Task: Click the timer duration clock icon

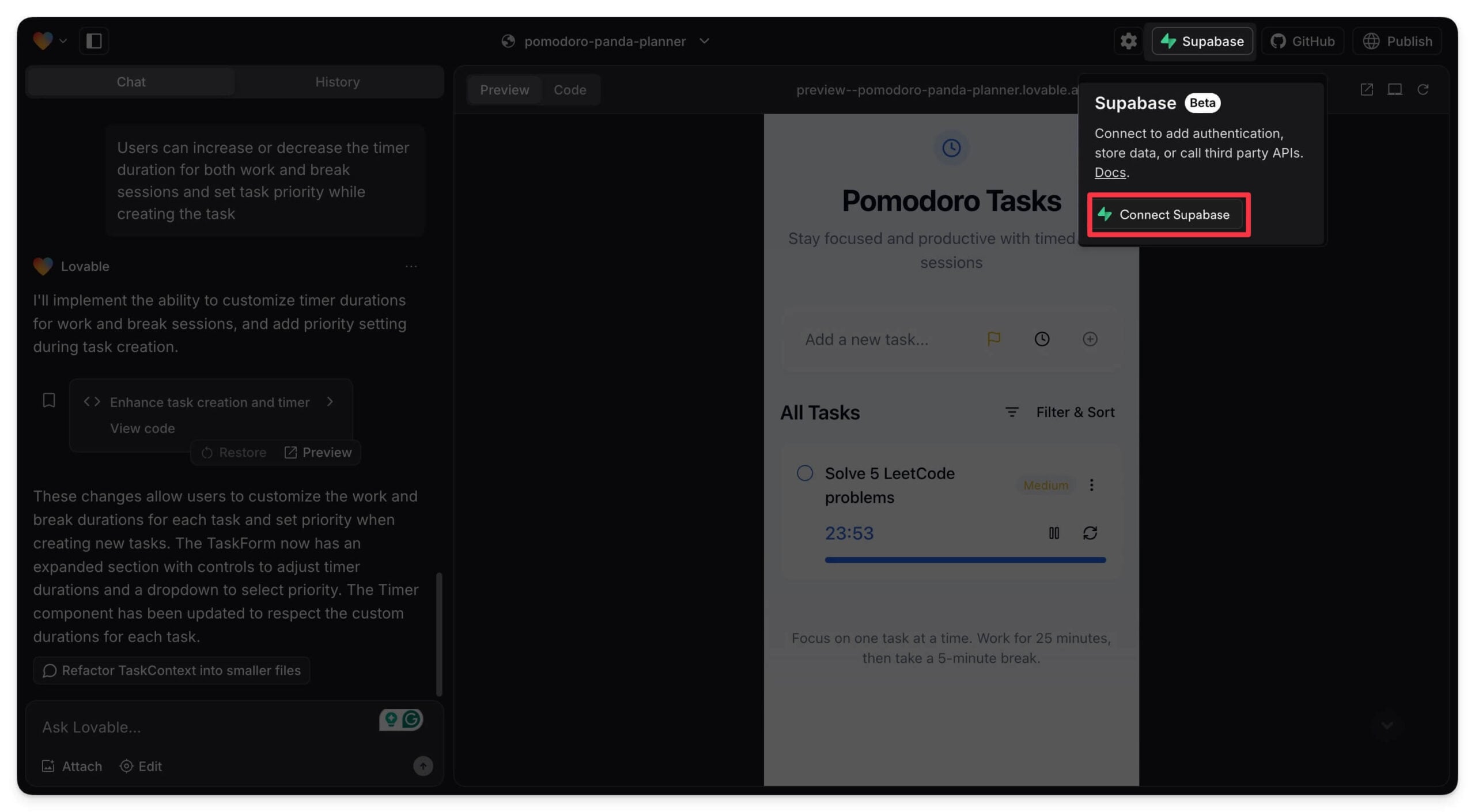Action: (1041, 339)
